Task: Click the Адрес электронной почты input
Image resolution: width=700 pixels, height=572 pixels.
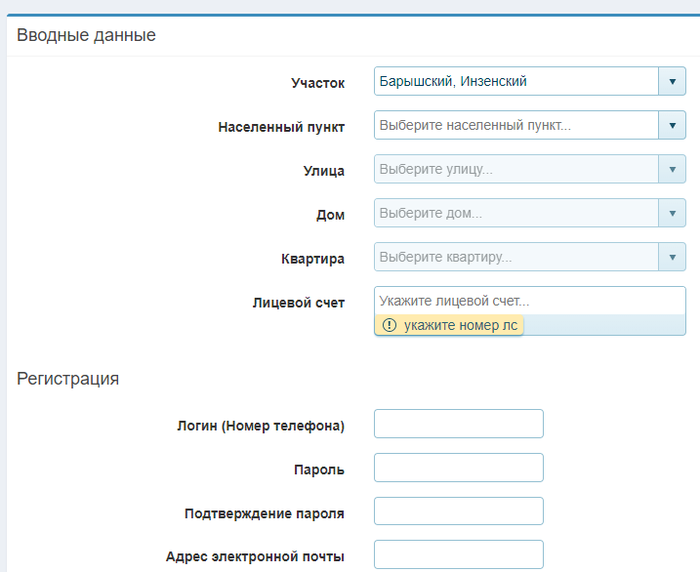Action: [x=458, y=555]
